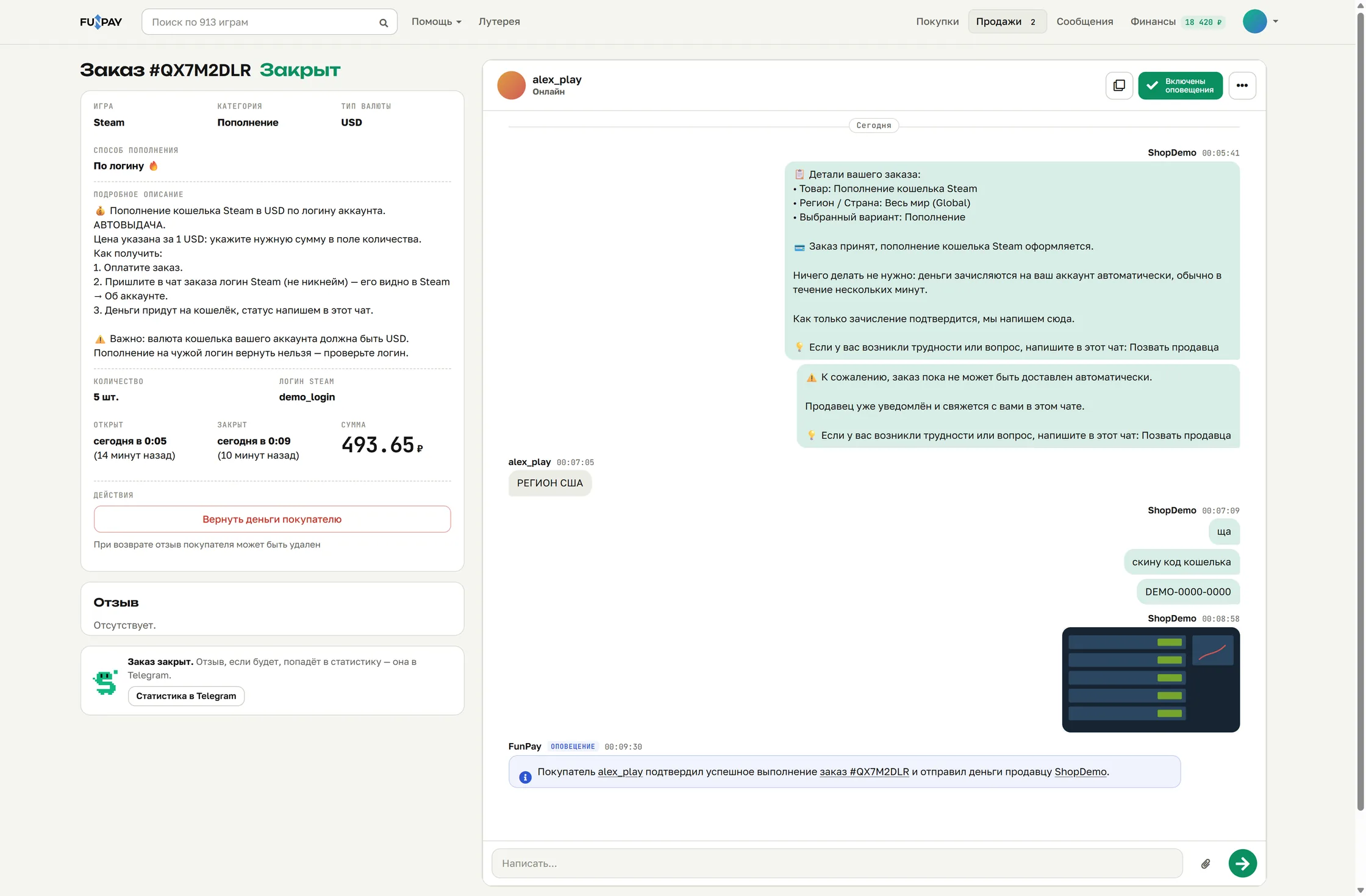Click Вернуть деньги покупателю button
This screenshot has height=896, width=1366.
coord(272,519)
